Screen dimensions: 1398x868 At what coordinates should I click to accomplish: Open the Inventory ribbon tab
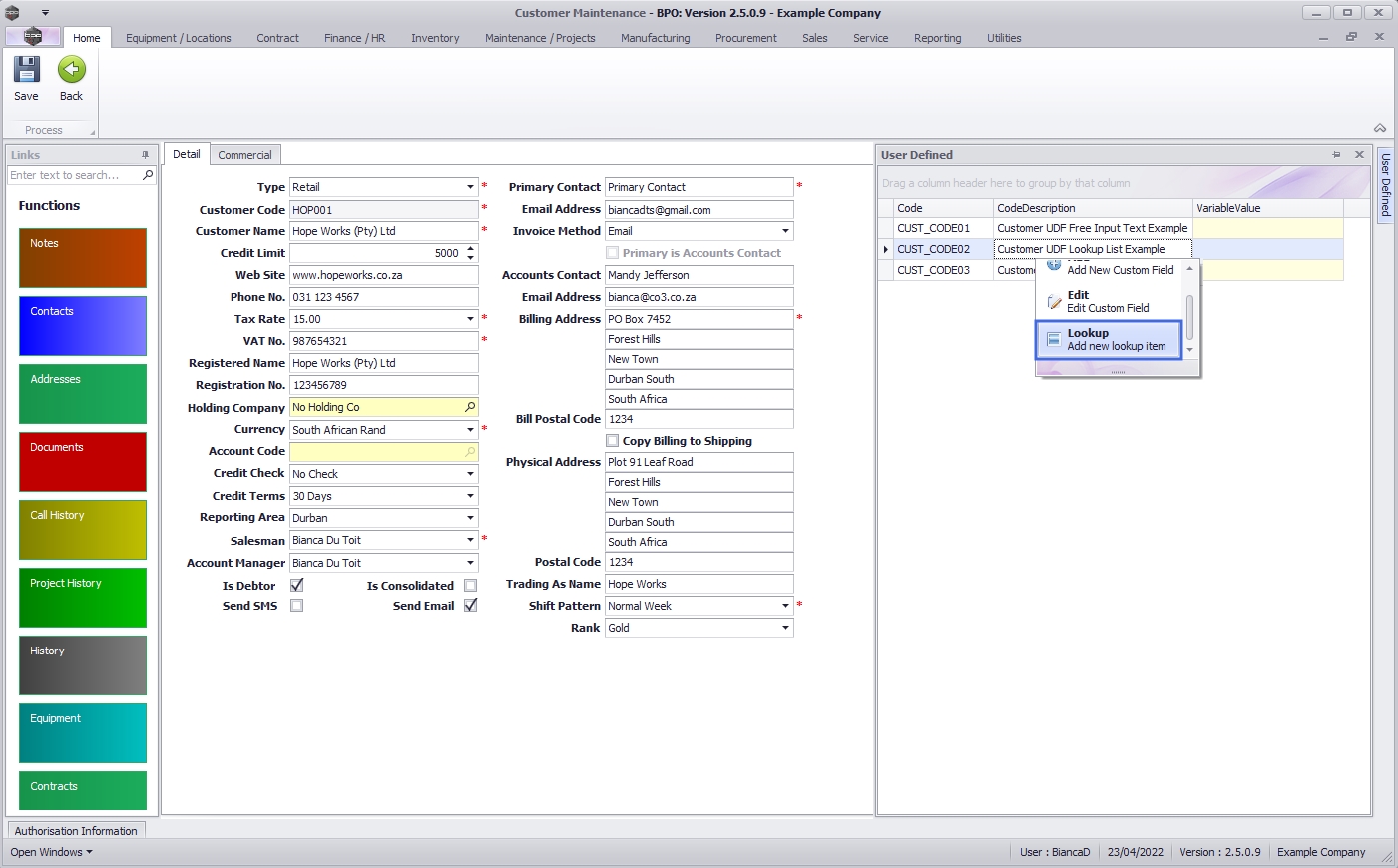coord(435,38)
